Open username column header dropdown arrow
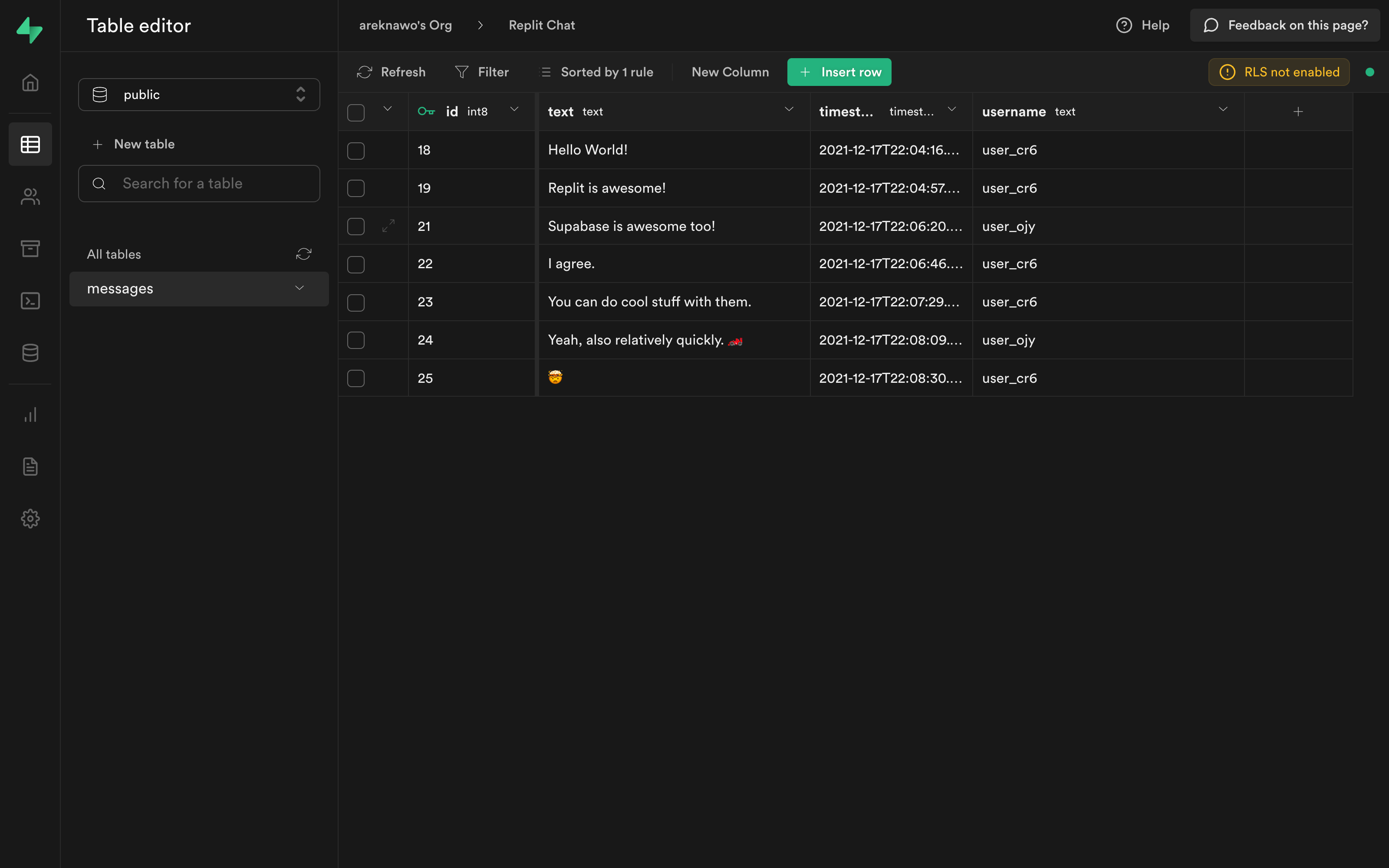 point(1223,110)
